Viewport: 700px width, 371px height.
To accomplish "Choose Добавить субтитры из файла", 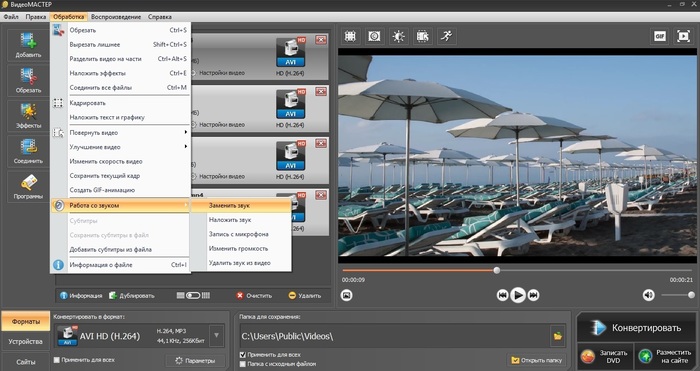I will pyautogui.click(x=121, y=250).
